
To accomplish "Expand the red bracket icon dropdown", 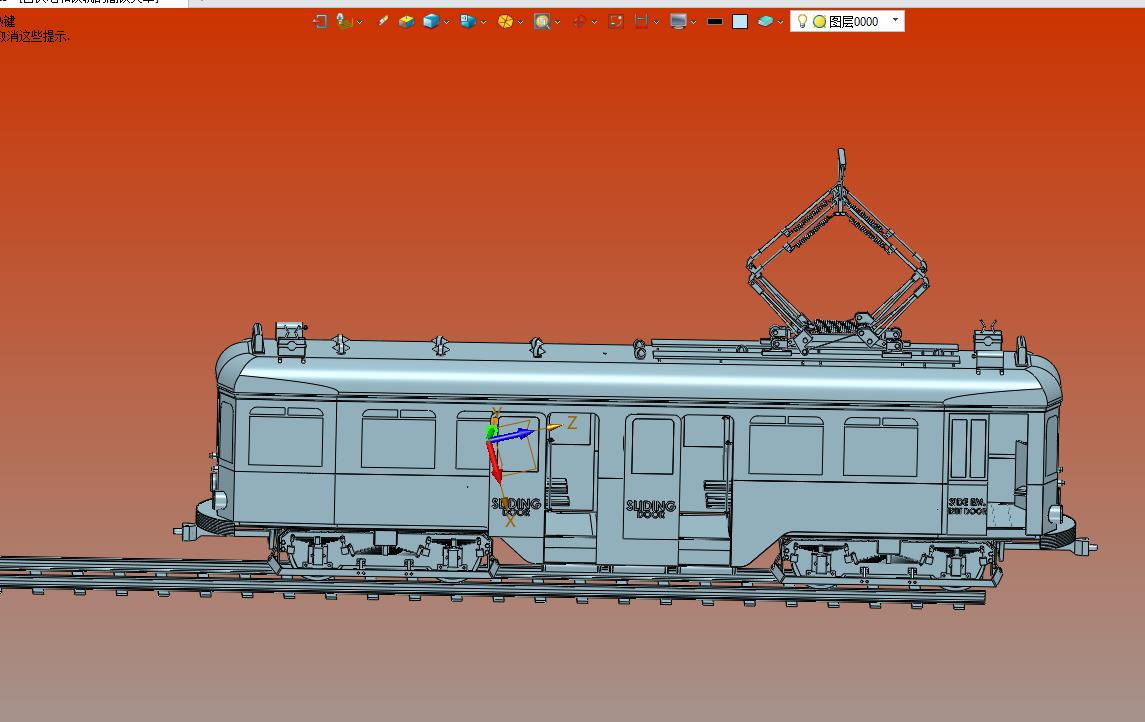I will pos(656,23).
